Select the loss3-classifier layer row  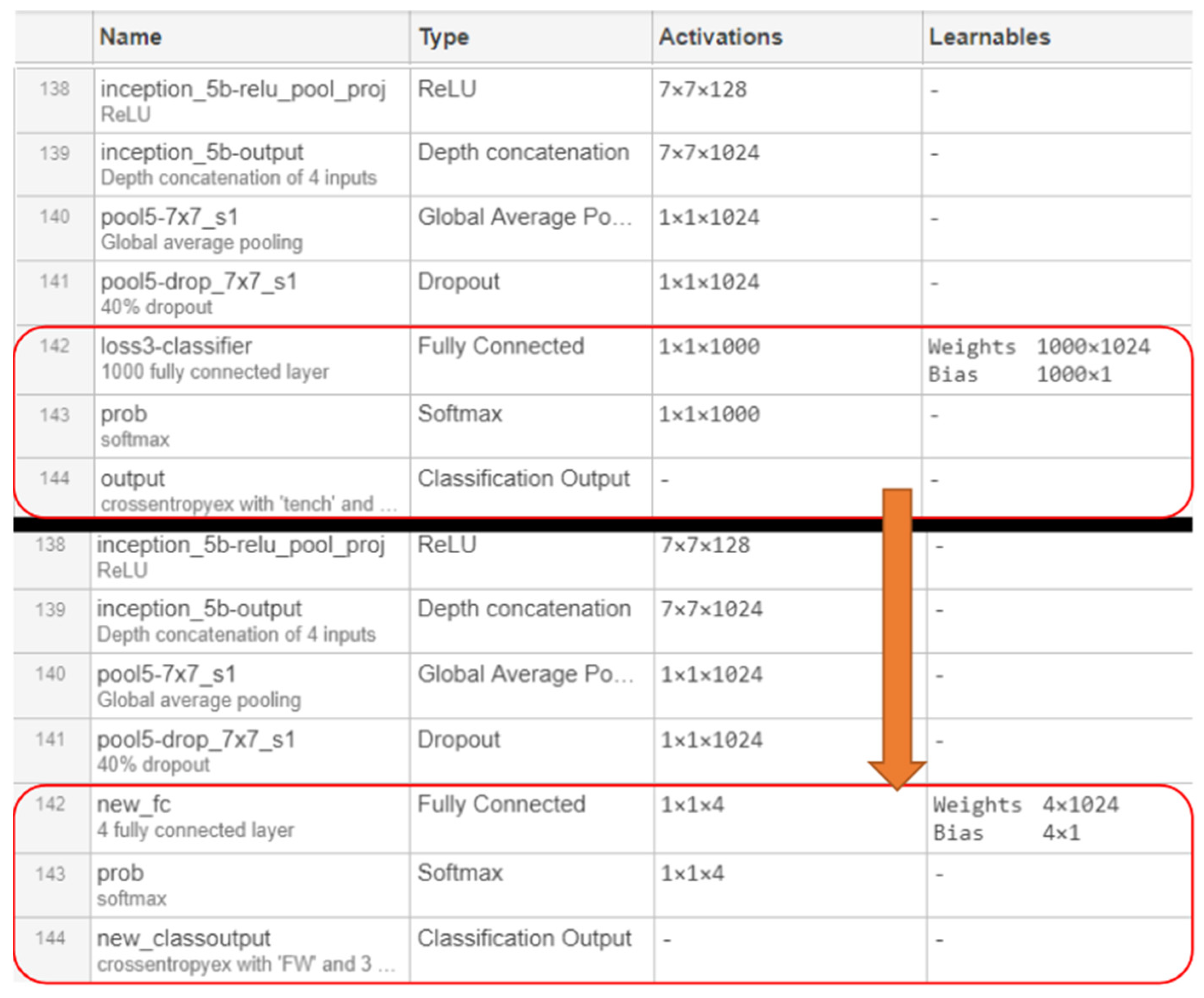click(176, 346)
